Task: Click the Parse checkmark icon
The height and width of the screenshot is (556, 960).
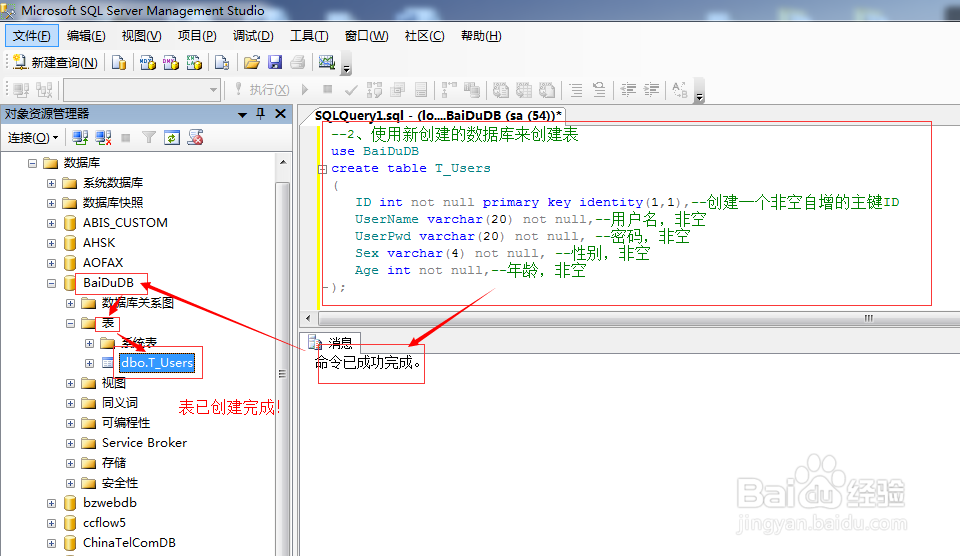Action: [x=351, y=90]
